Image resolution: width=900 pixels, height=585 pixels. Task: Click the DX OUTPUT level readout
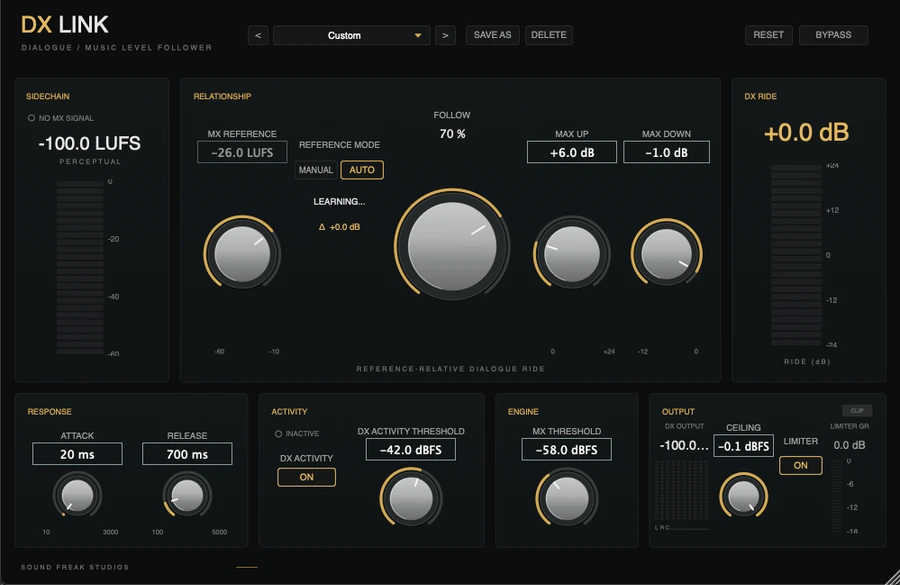pos(684,445)
